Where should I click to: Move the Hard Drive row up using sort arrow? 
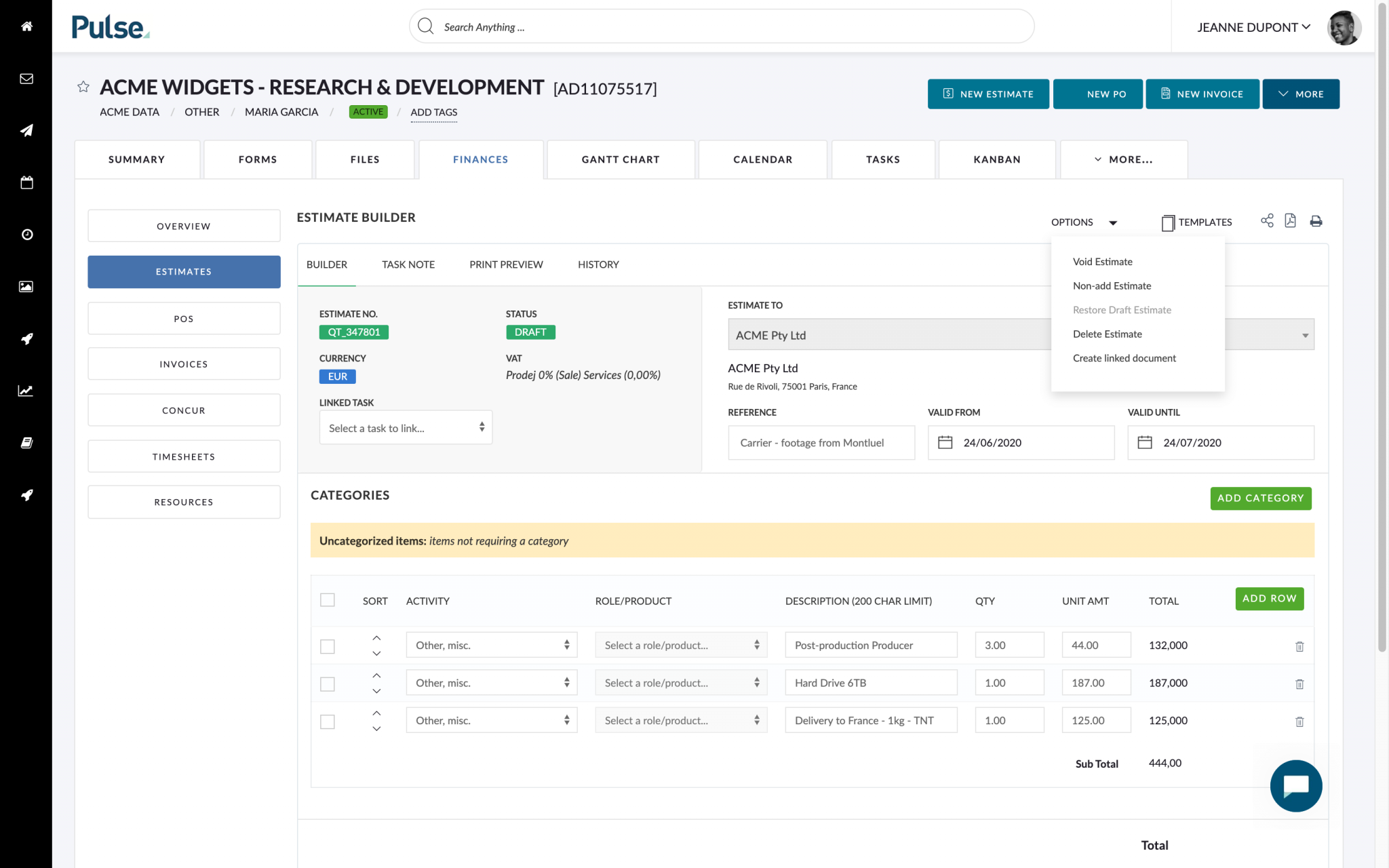pyautogui.click(x=376, y=675)
